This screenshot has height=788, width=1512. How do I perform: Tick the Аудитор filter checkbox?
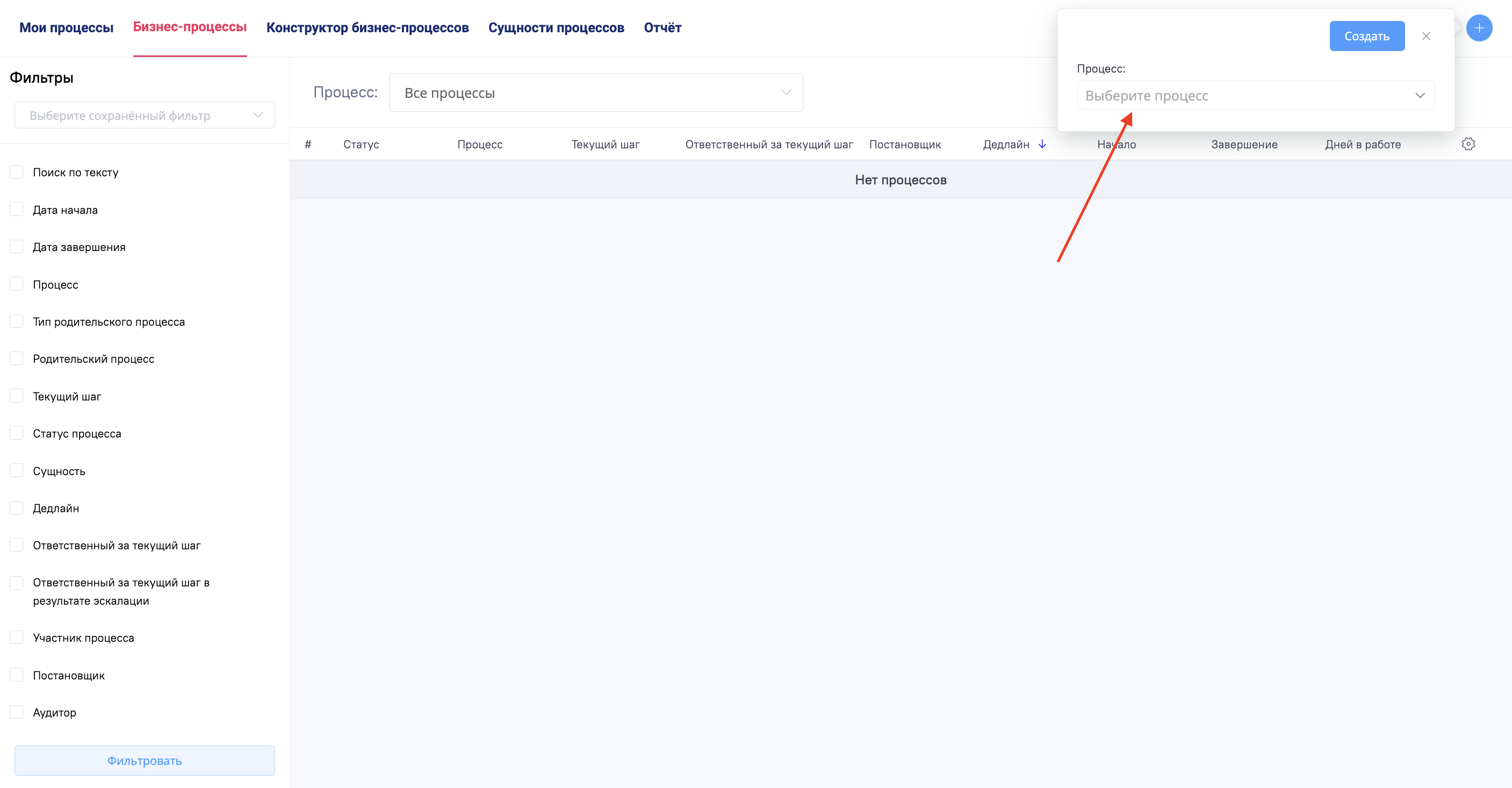click(17, 712)
